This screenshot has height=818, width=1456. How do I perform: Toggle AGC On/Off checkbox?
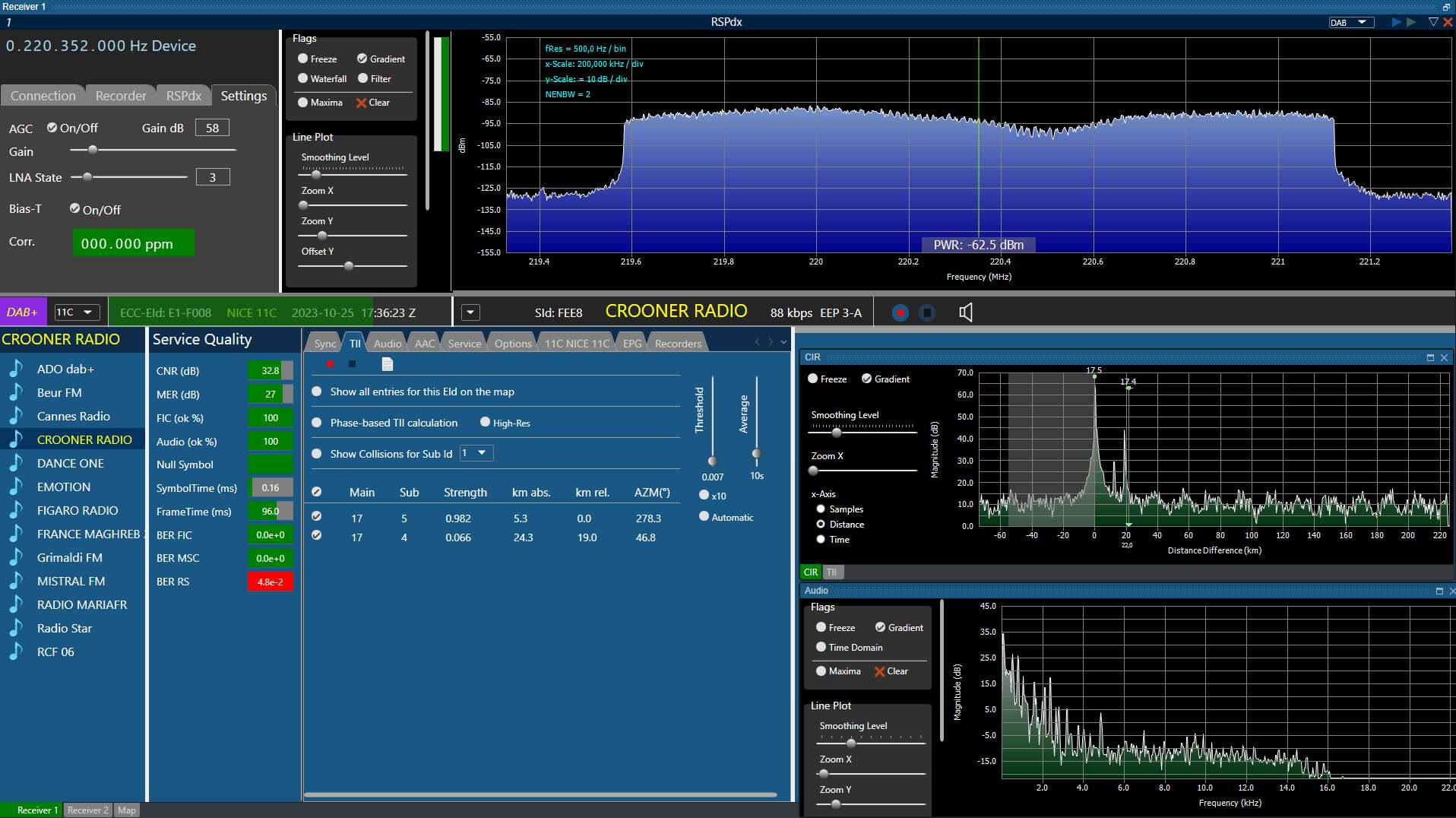[x=52, y=128]
